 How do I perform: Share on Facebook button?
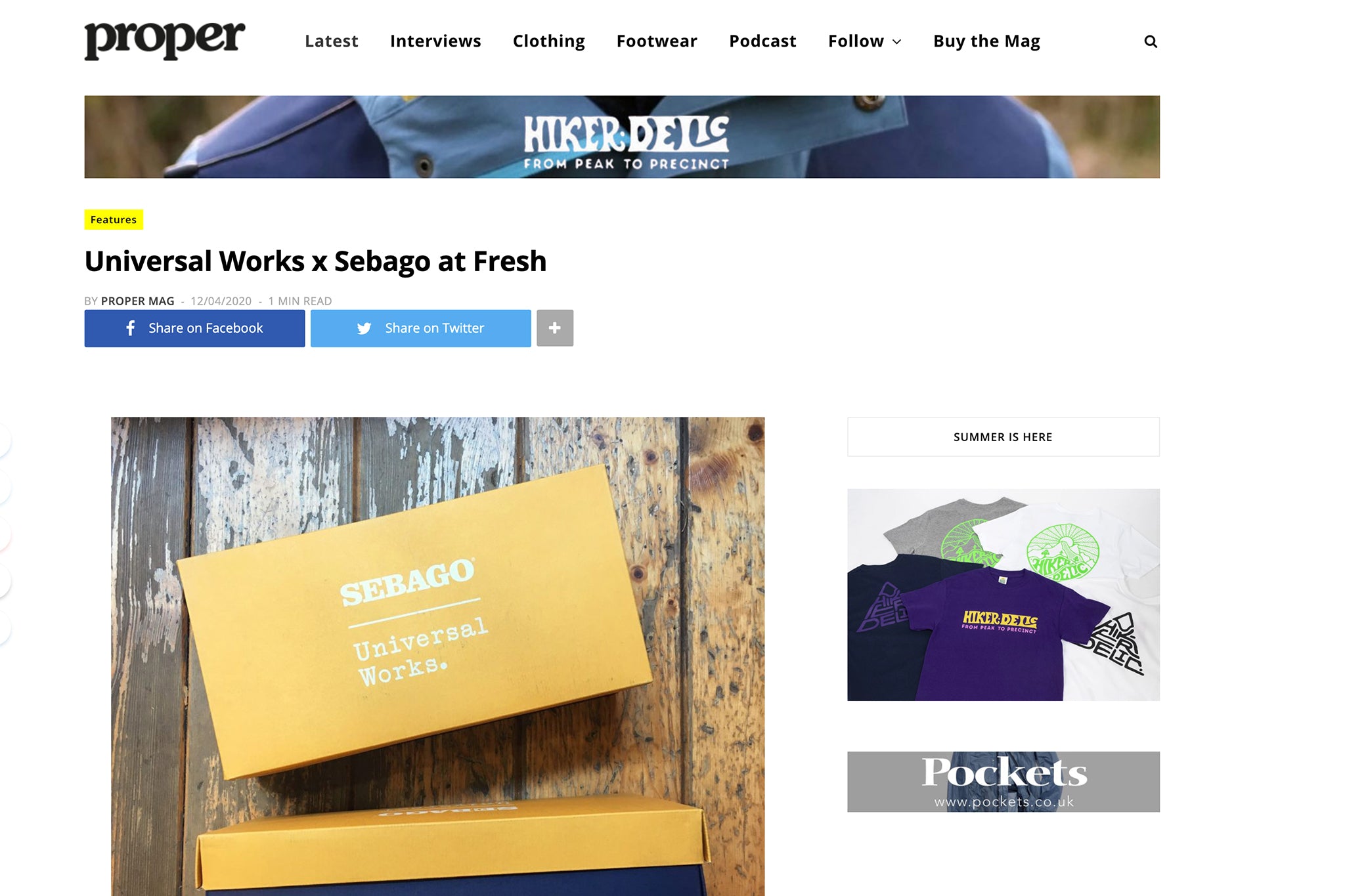tap(194, 328)
